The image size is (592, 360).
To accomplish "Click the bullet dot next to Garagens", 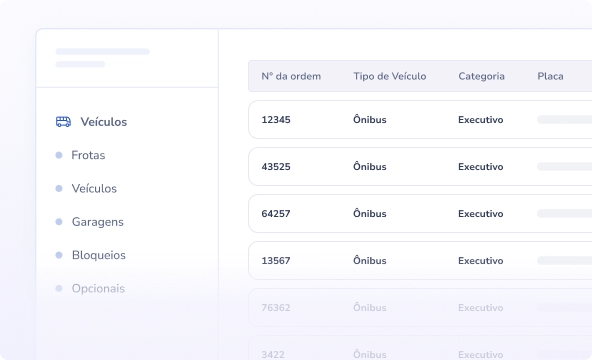I will (59, 222).
